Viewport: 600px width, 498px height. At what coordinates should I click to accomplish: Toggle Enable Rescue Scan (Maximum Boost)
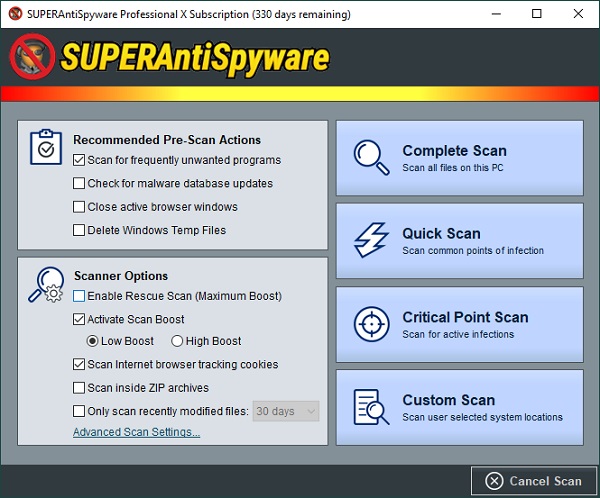pyautogui.click(x=79, y=296)
